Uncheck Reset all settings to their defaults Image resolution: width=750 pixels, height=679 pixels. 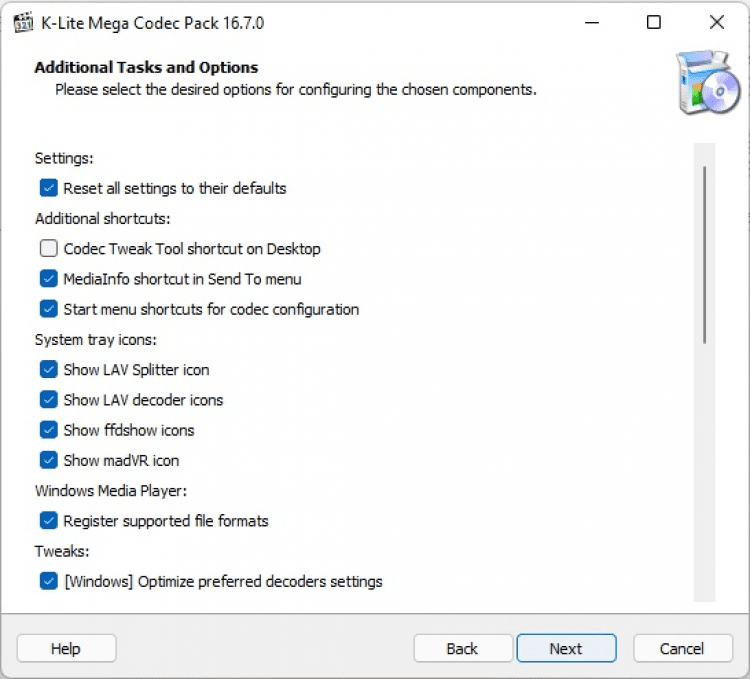[x=48, y=188]
